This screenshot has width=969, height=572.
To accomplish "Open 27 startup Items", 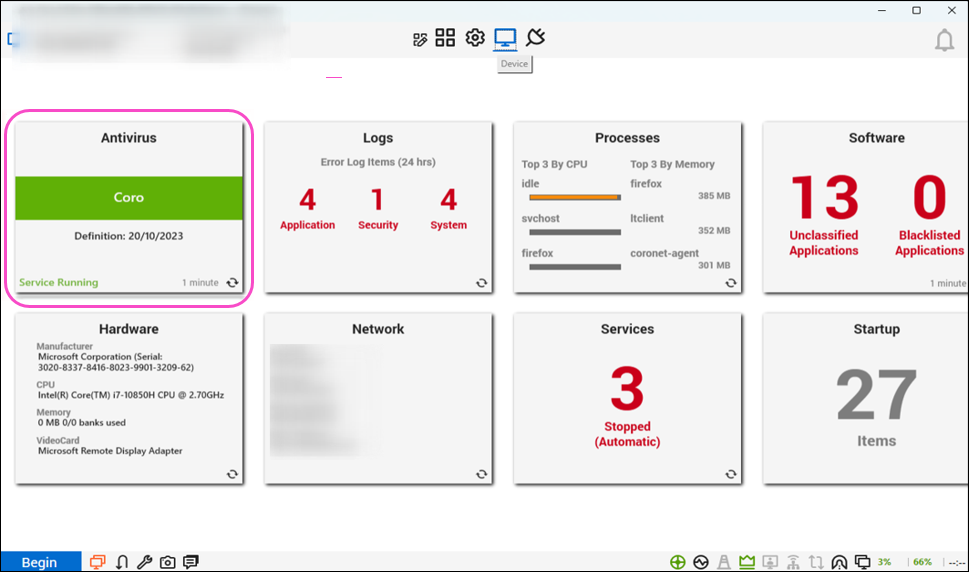I will pos(876,406).
